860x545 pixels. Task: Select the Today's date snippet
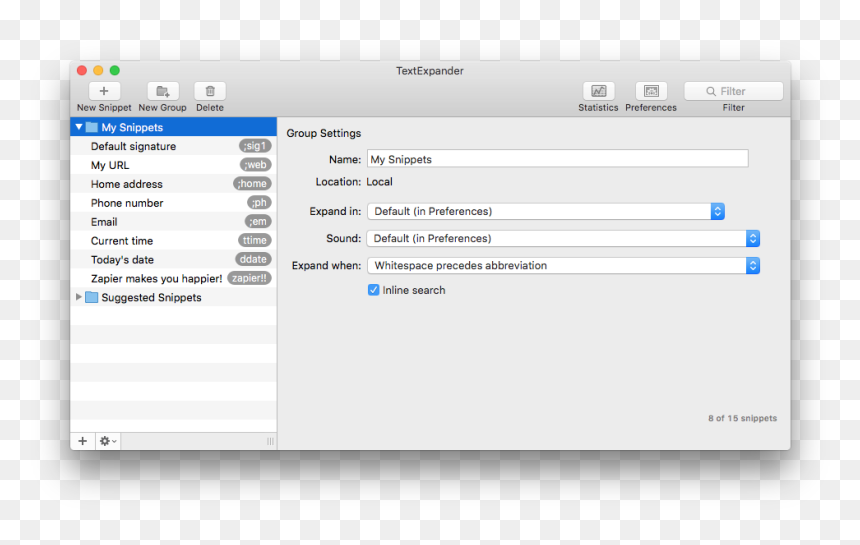pyautogui.click(x=173, y=260)
